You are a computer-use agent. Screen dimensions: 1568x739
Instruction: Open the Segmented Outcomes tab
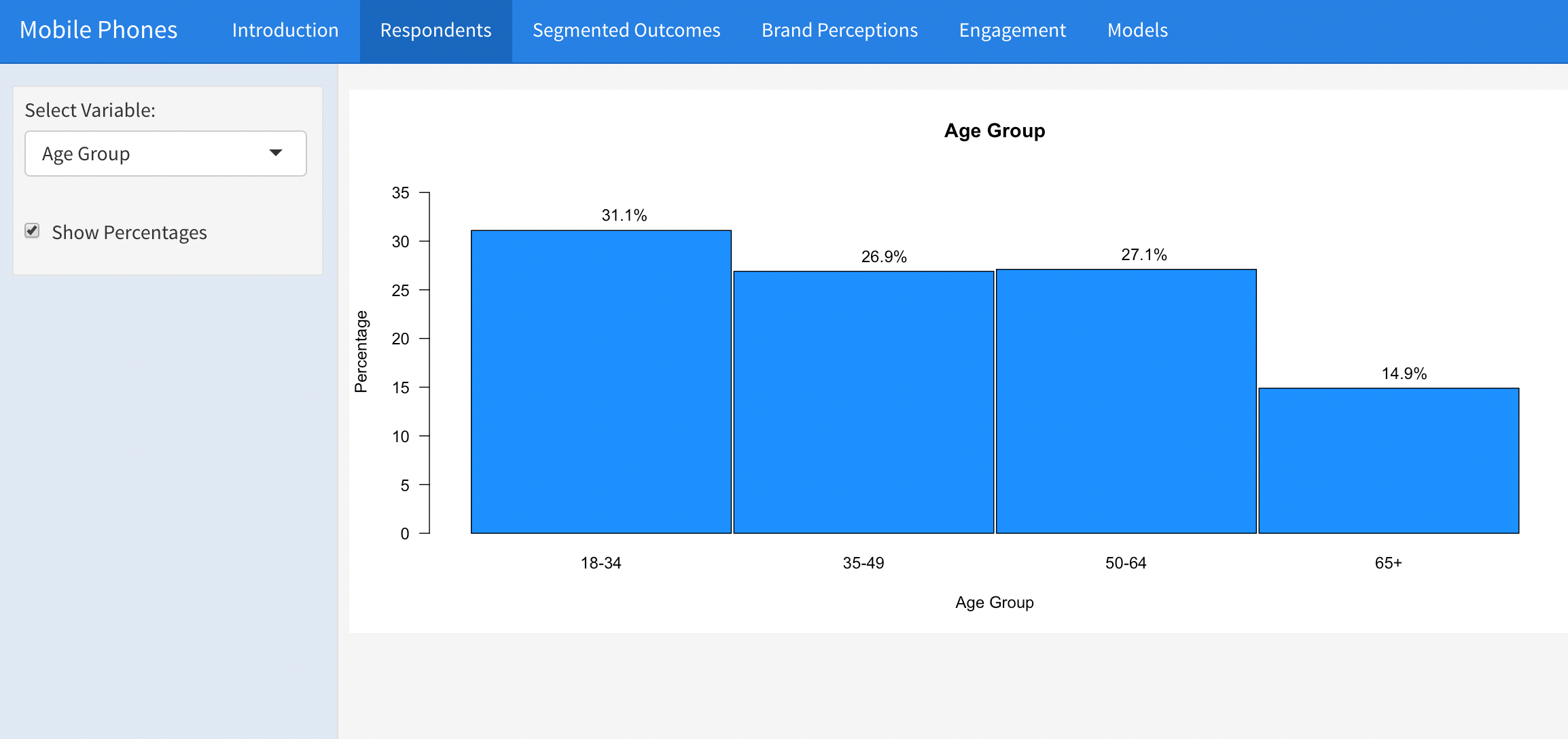coord(626,31)
